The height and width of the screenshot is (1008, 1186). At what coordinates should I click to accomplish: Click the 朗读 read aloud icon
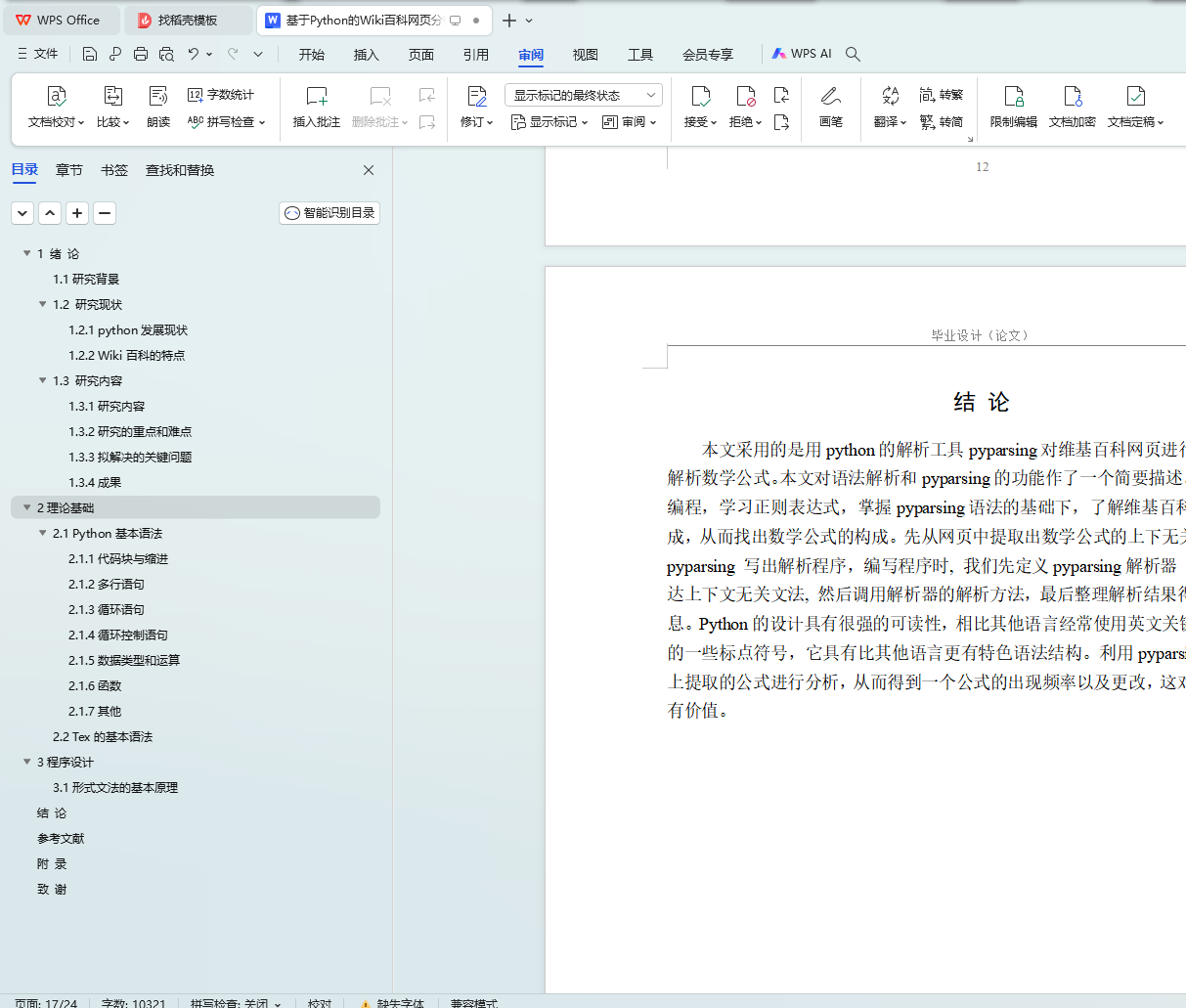[x=158, y=96]
